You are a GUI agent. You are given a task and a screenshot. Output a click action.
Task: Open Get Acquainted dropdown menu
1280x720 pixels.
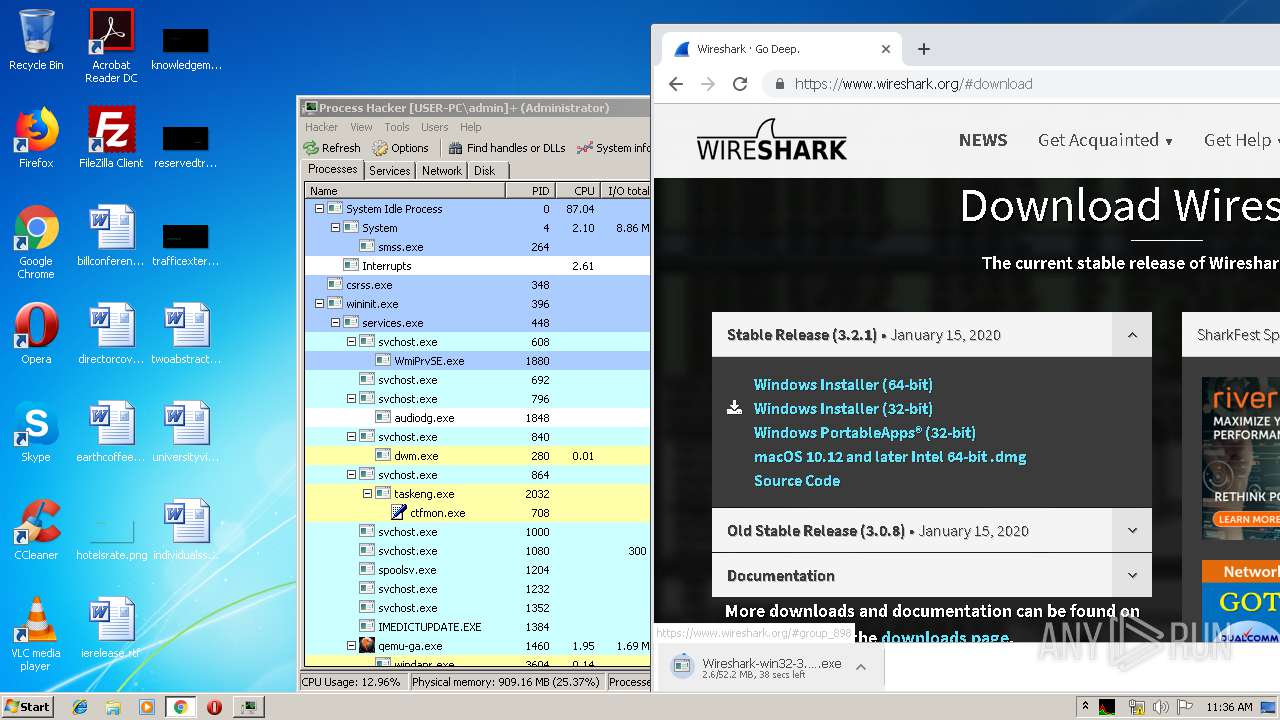(x=1105, y=140)
